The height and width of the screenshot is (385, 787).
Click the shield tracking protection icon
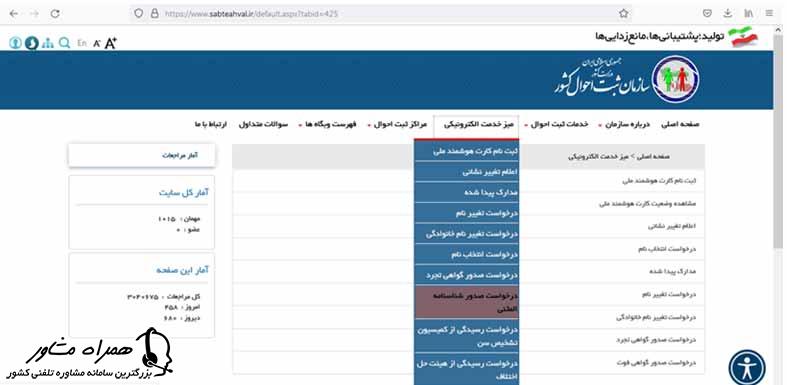coord(139,14)
